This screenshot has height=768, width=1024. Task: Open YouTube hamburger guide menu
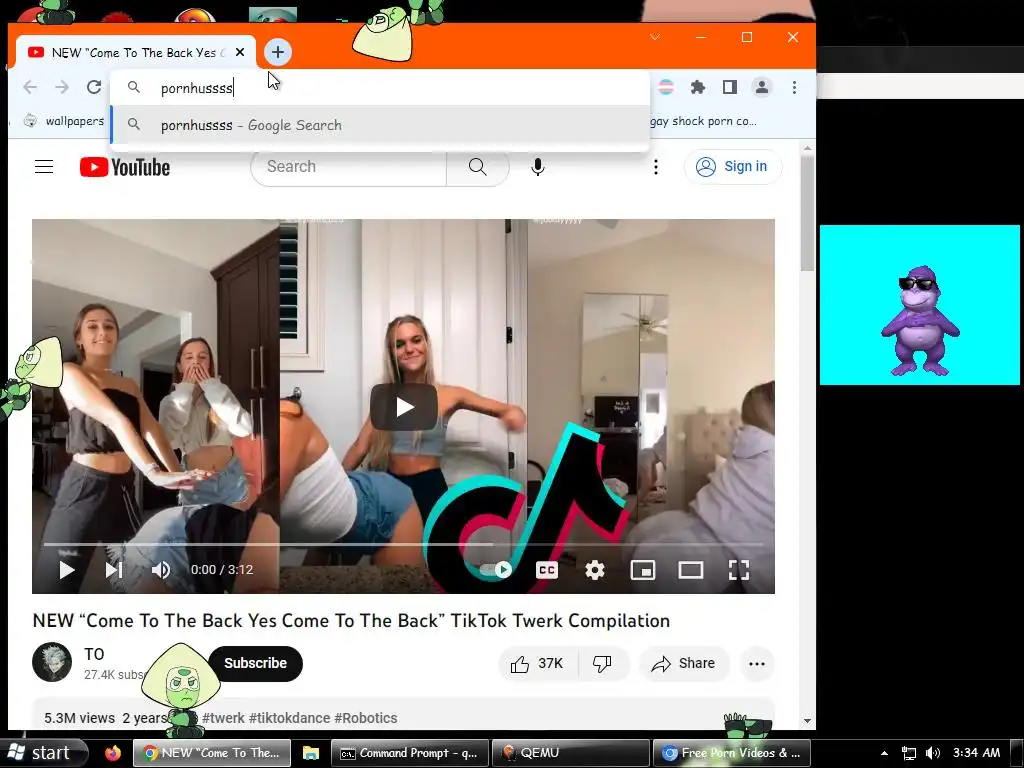click(44, 167)
